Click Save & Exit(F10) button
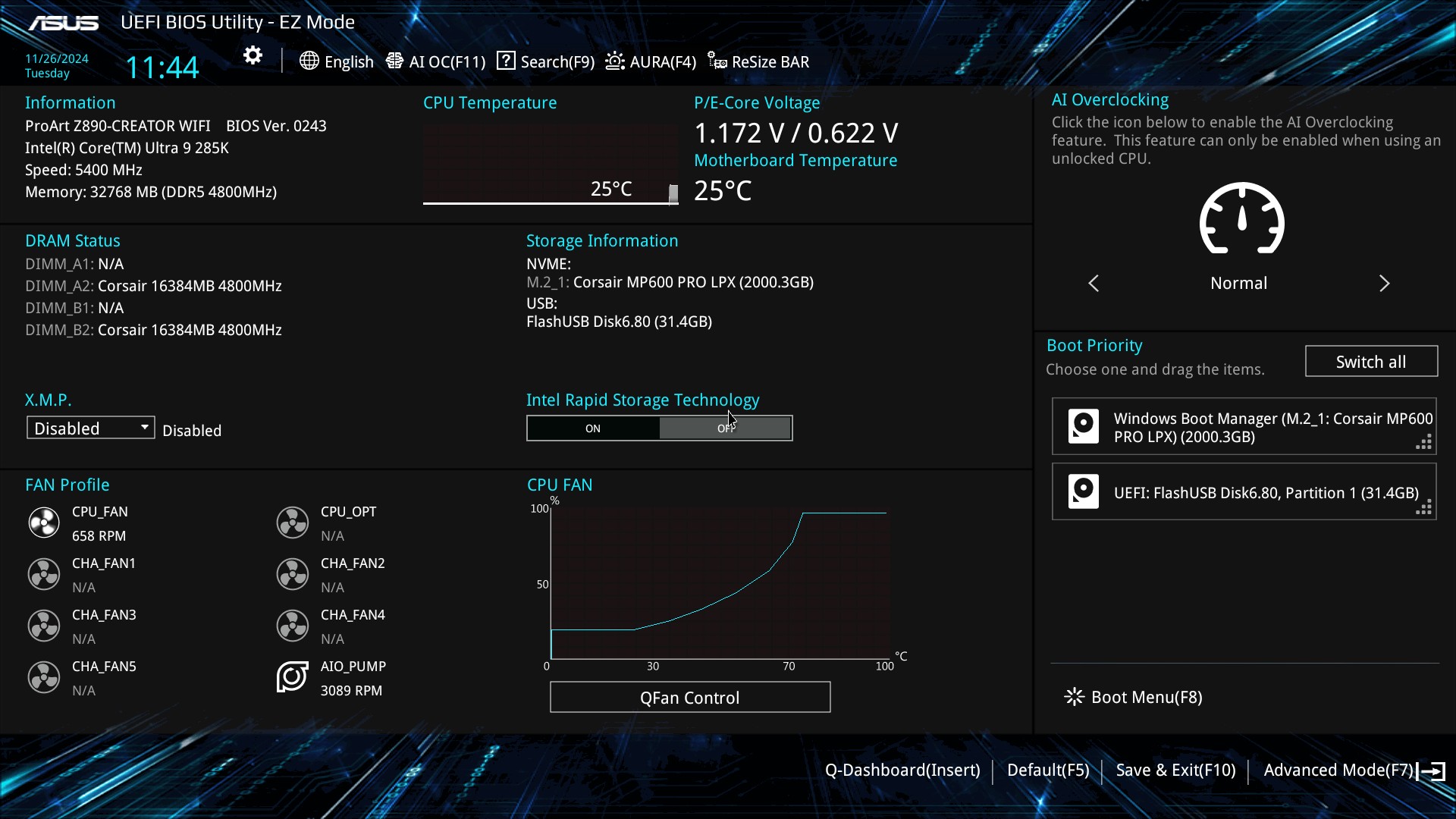This screenshot has height=819, width=1456. (1176, 770)
